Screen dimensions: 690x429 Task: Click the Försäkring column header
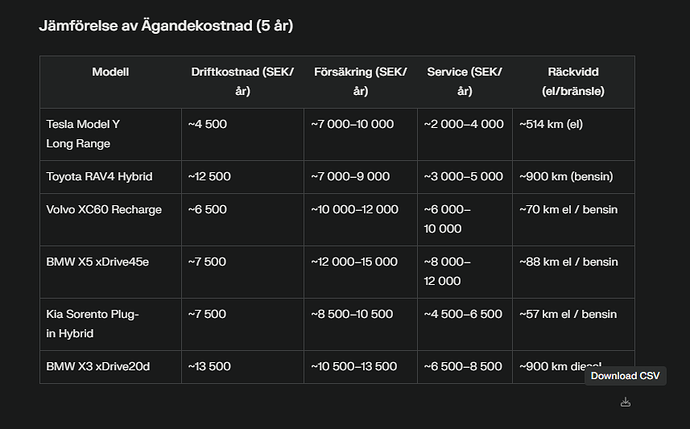(360, 81)
